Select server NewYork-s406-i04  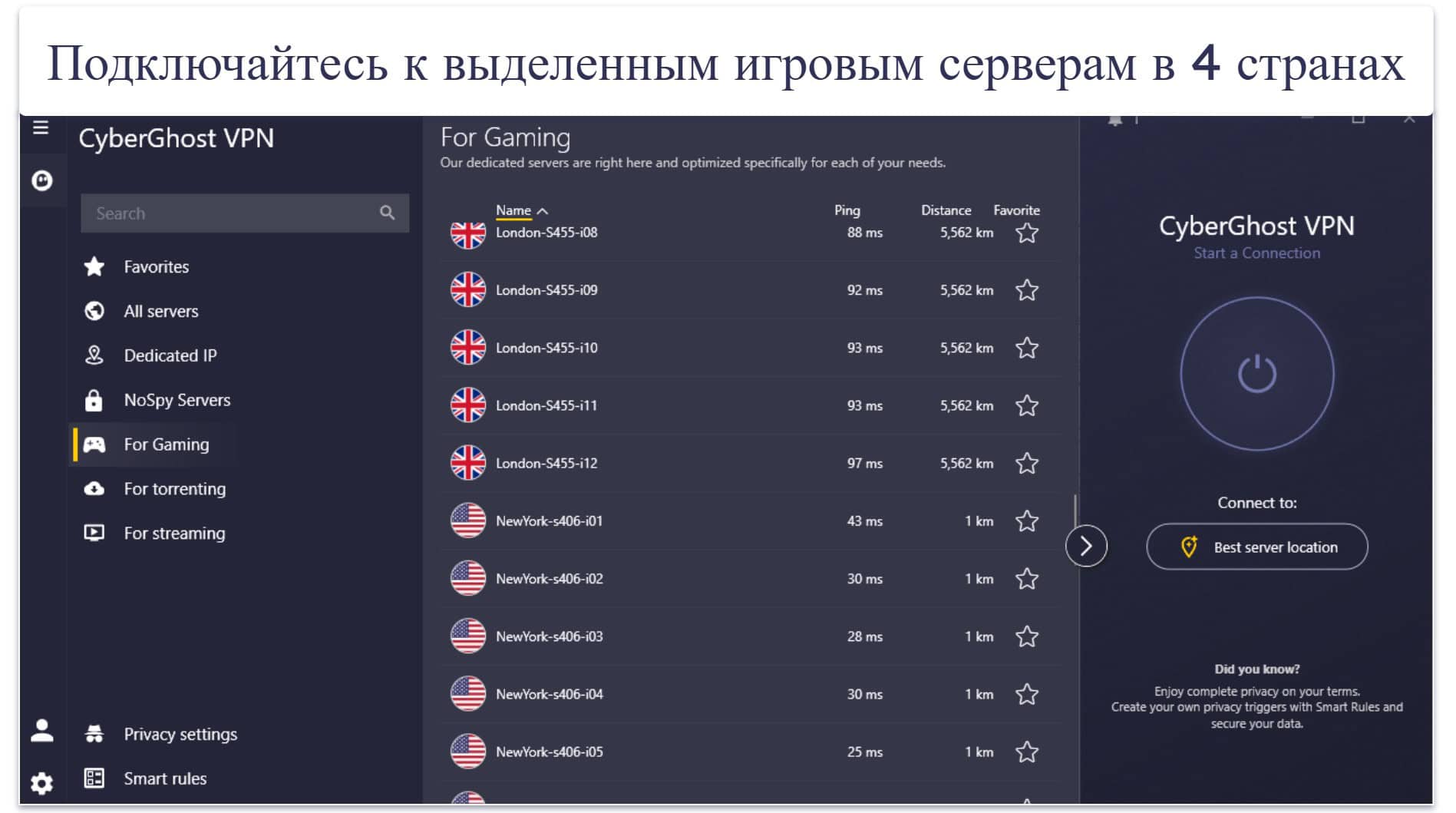(x=751, y=694)
